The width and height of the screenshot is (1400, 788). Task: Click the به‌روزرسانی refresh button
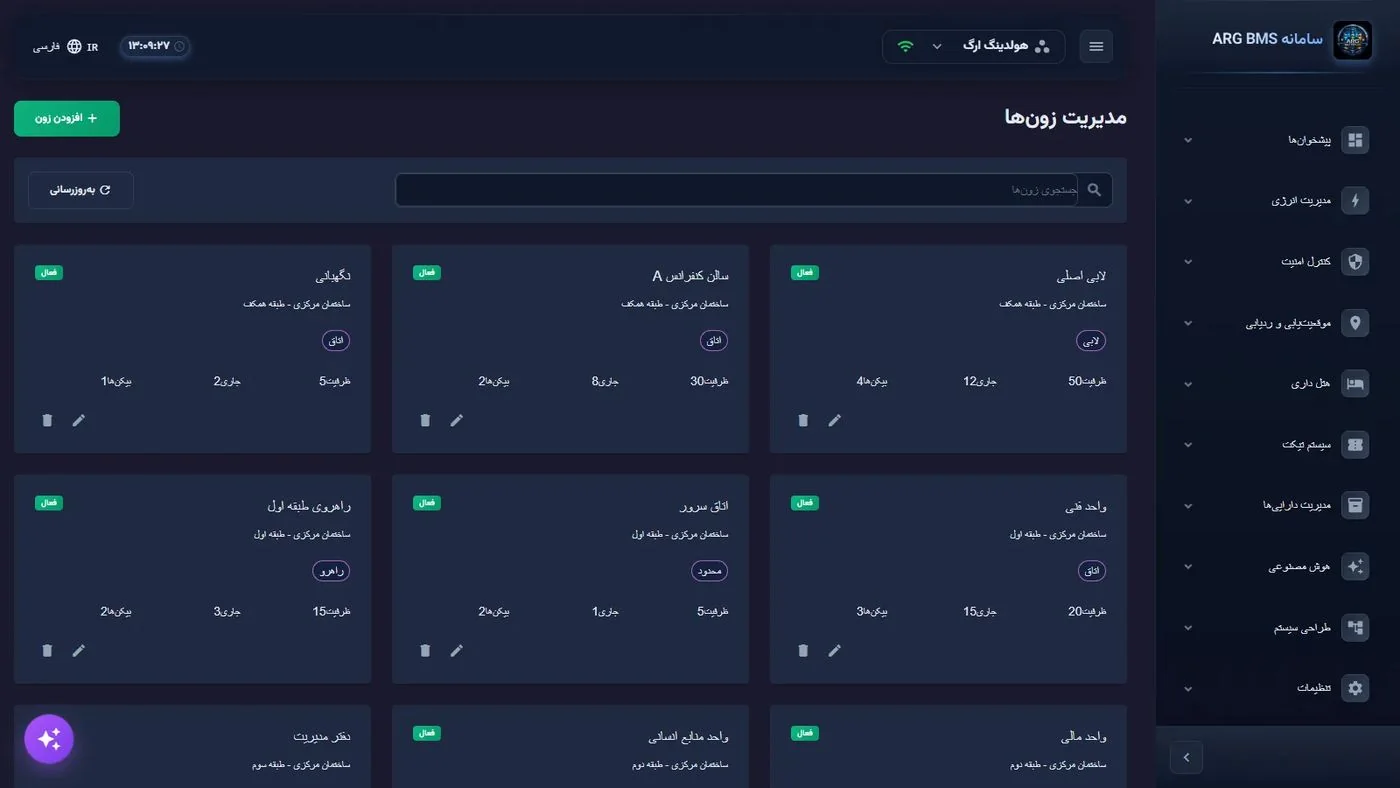(x=81, y=190)
